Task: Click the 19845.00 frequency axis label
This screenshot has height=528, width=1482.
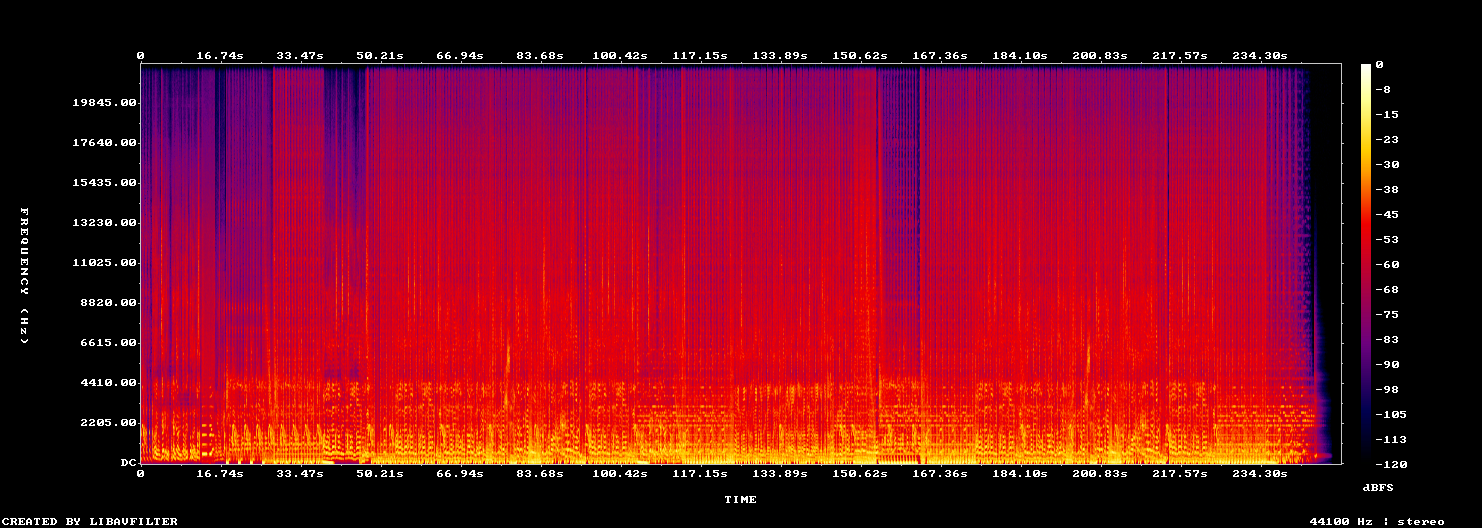Action: (103, 103)
